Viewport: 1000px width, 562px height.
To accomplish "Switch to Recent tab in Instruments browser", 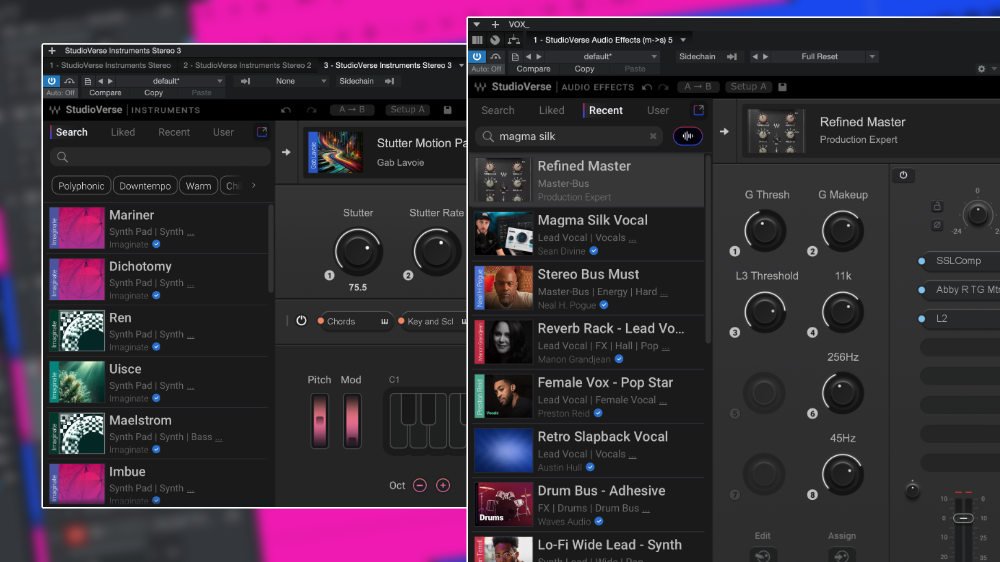I will pos(174,132).
